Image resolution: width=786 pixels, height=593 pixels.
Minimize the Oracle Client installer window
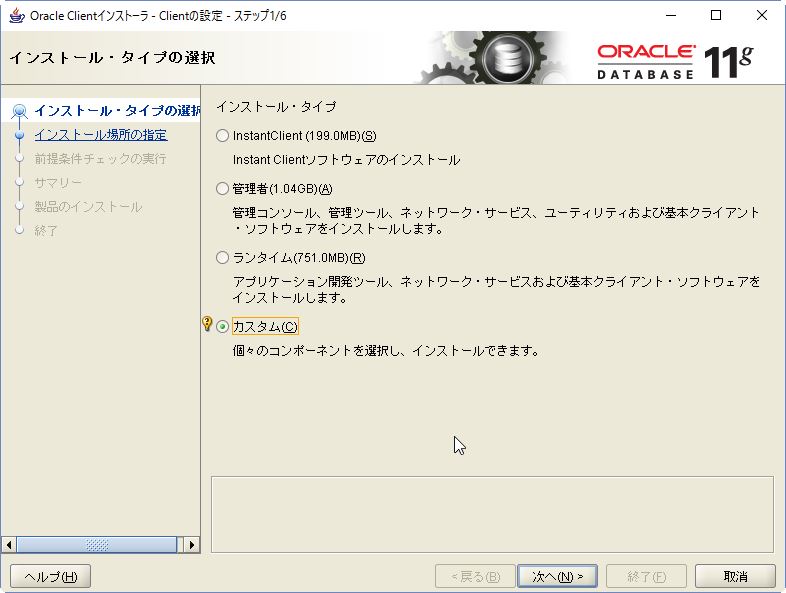click(x=671, y=16)
